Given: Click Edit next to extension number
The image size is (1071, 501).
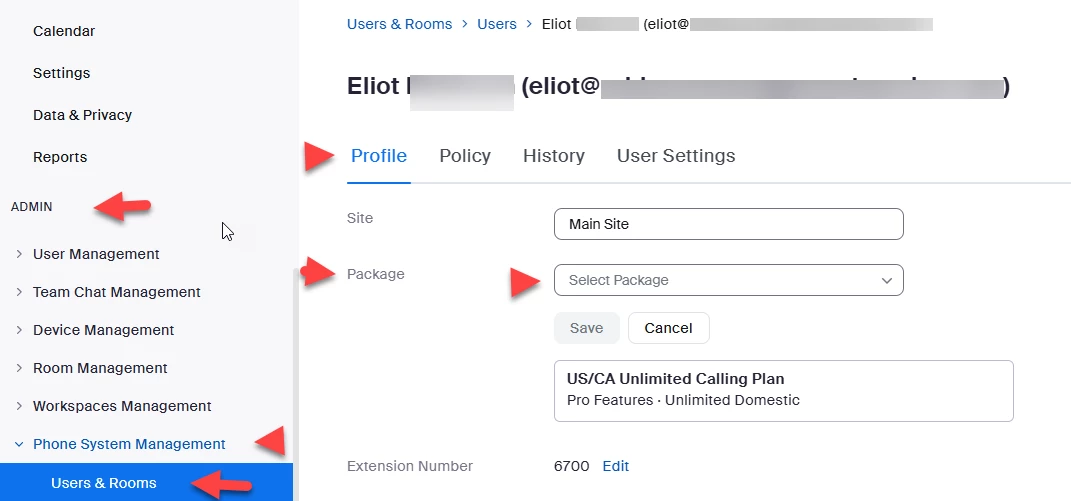Looking at the screenshot, I should pos(616,466).
